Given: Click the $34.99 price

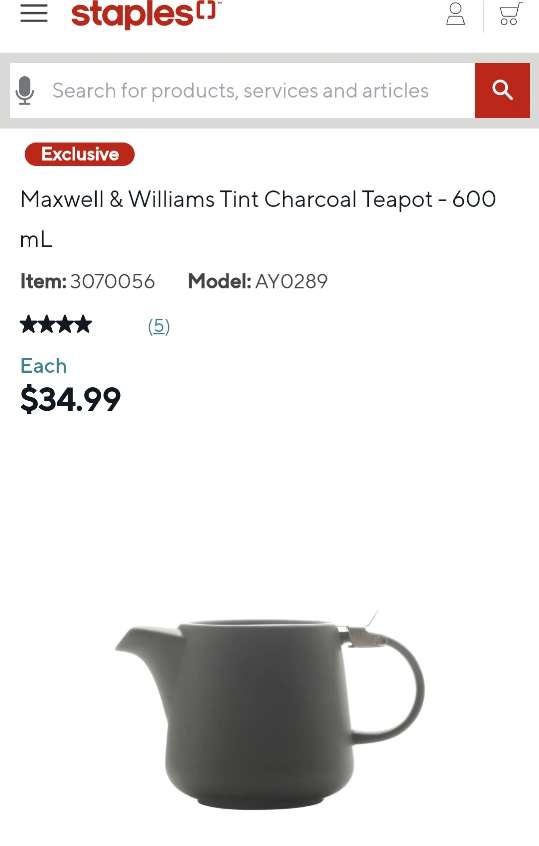Looking at the screenshot, I should pyautogui.click(x=70, y=399).
